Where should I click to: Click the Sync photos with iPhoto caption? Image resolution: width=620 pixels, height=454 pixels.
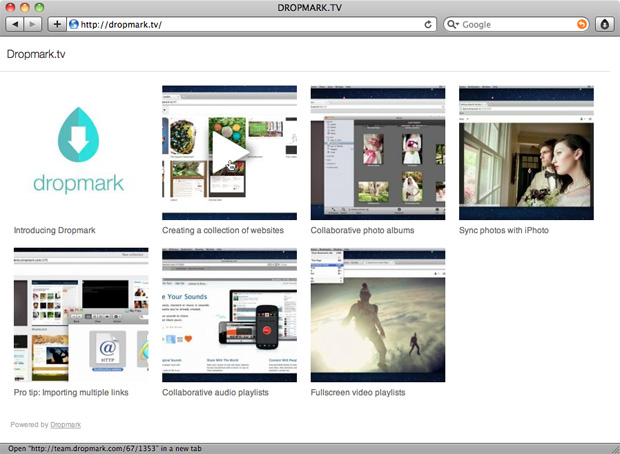504,230
